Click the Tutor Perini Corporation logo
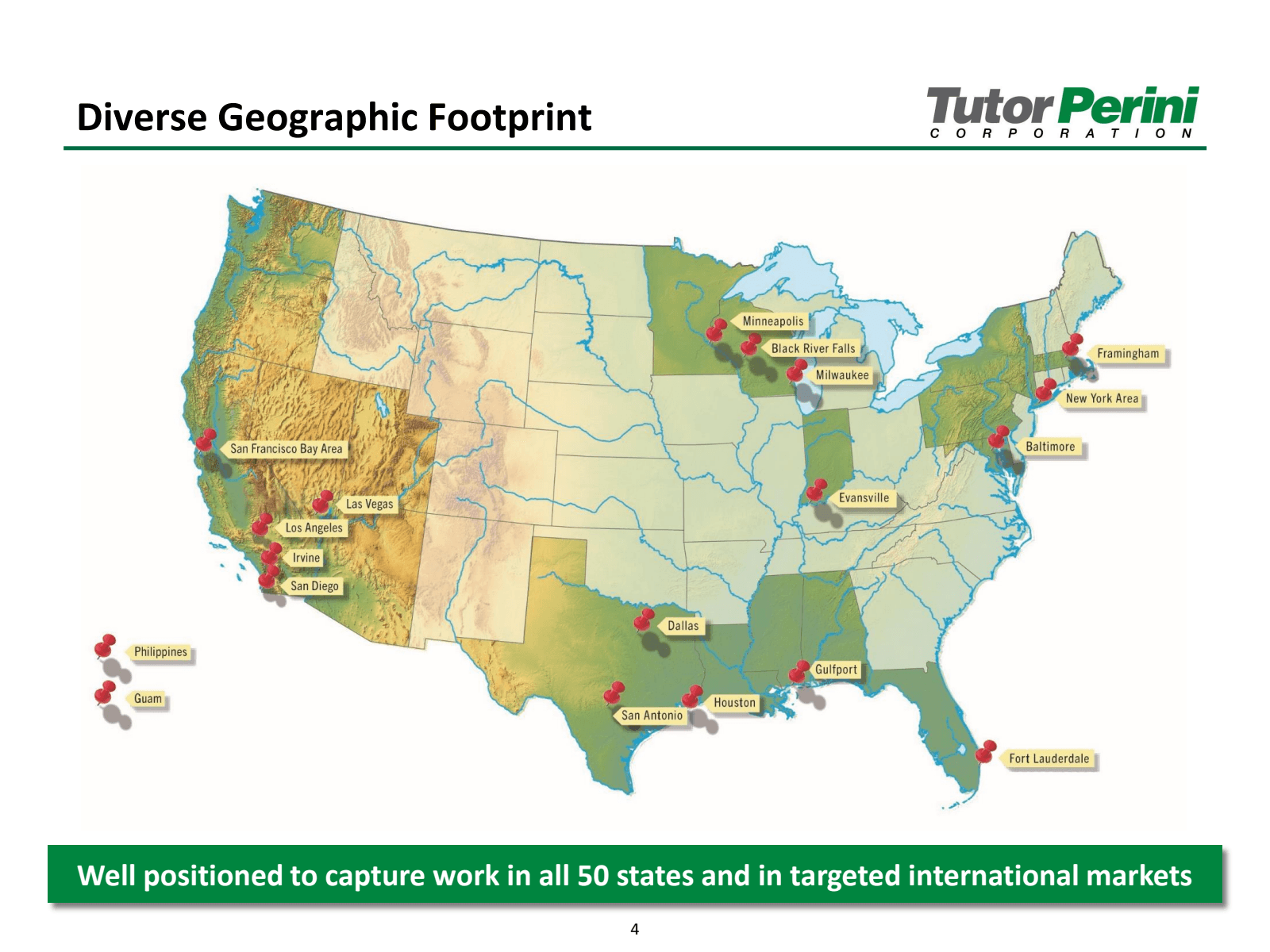Image resolution: width=1270 pixels, height=952 pixels. pyautogui.click(x=1064, y=113)
